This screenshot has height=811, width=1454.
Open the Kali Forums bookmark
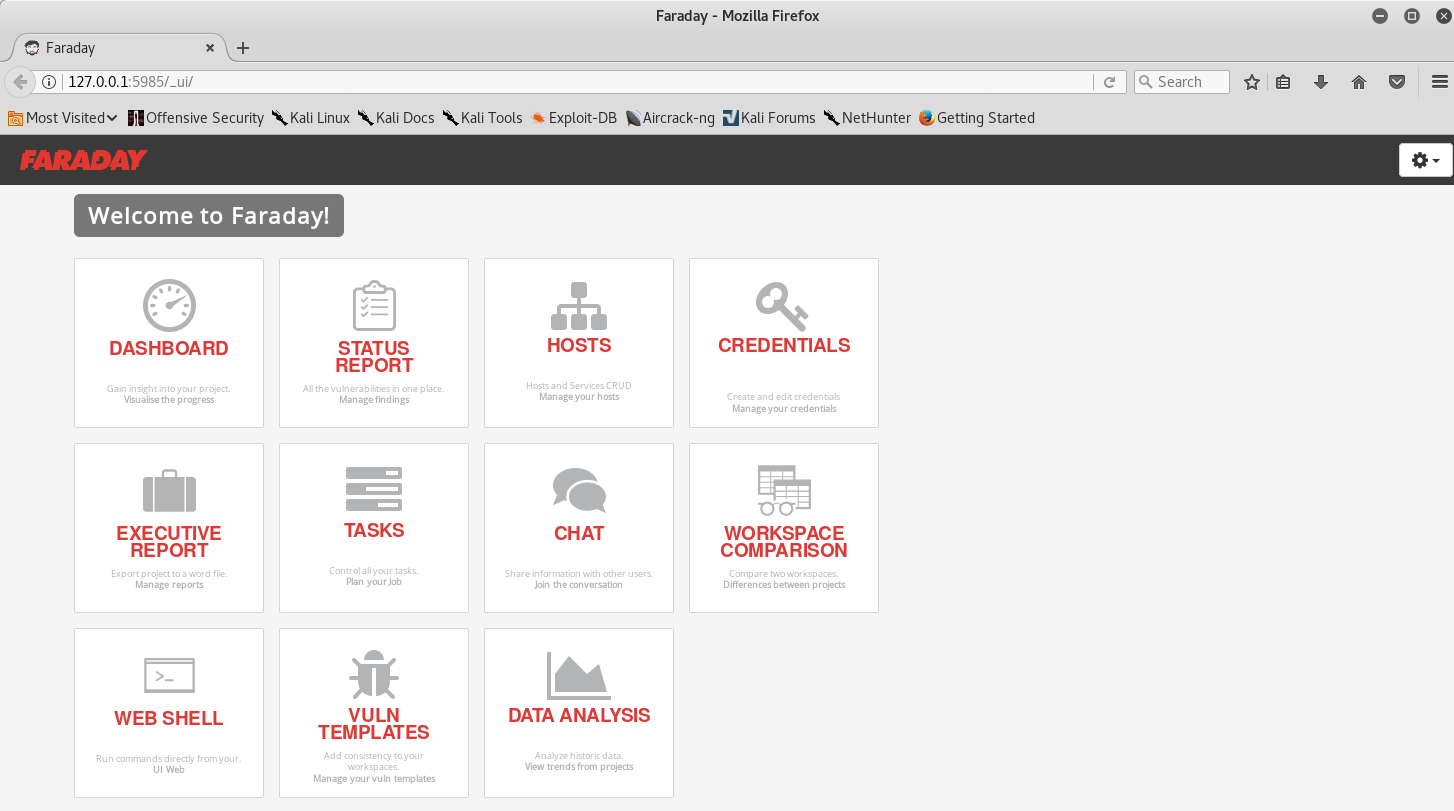pos(769,118)
